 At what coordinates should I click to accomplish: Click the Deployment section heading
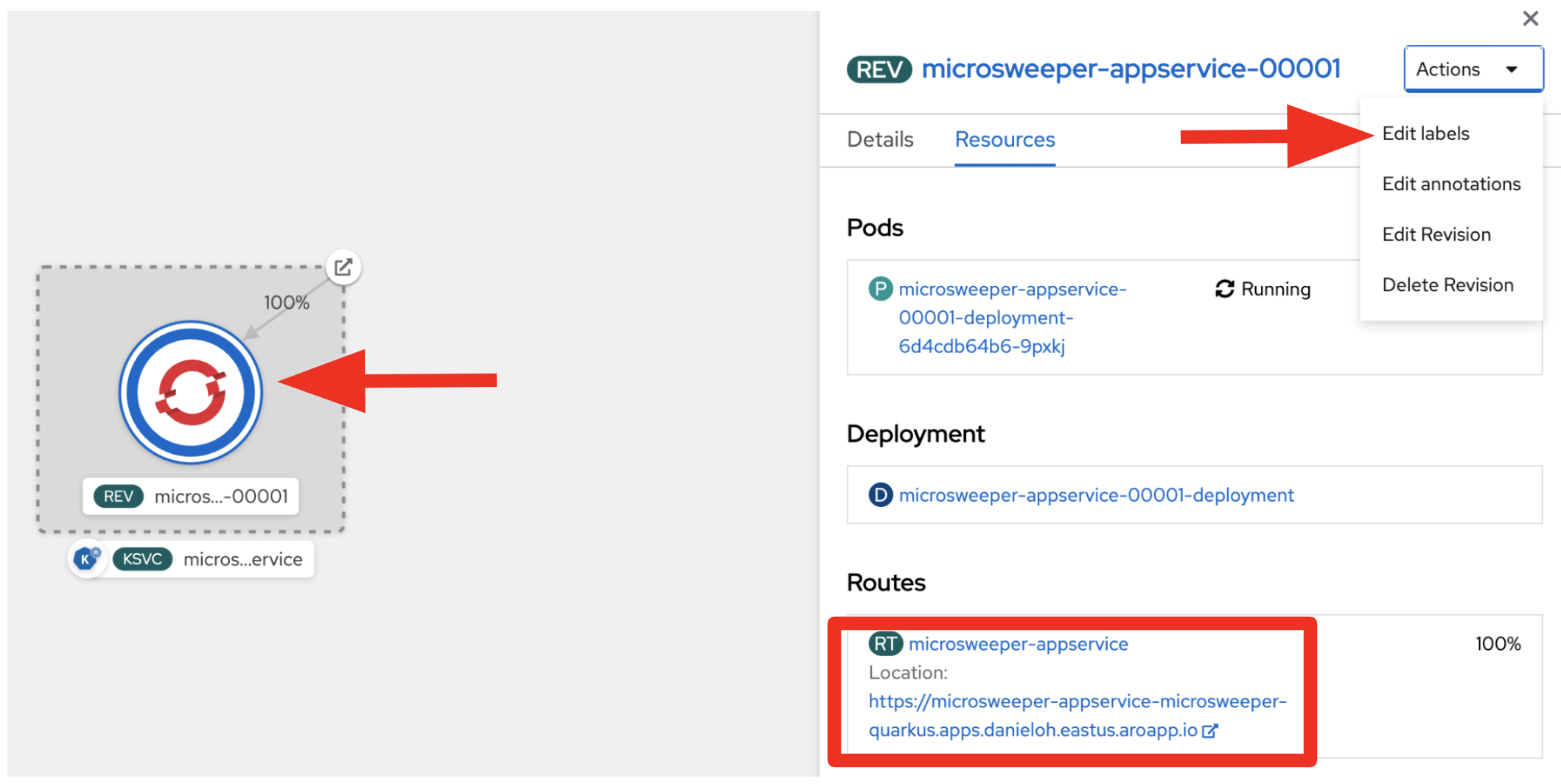915,434
